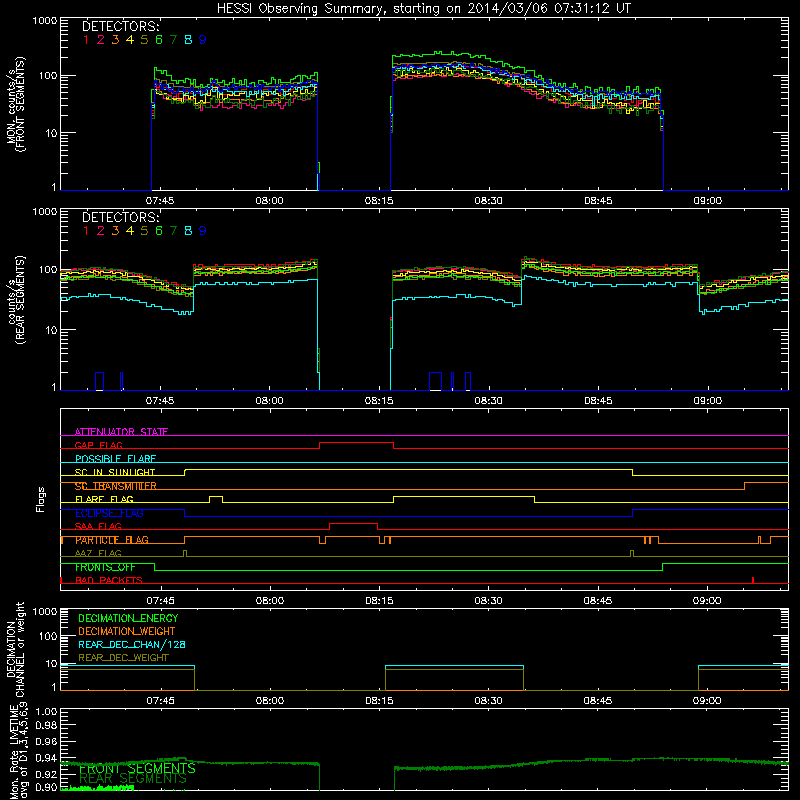Pick yellow detector 4 in rear segments legend
Image resolution: width=800 pixels, height=800 pixels.
pyautogui.click(x=130, y=231)
